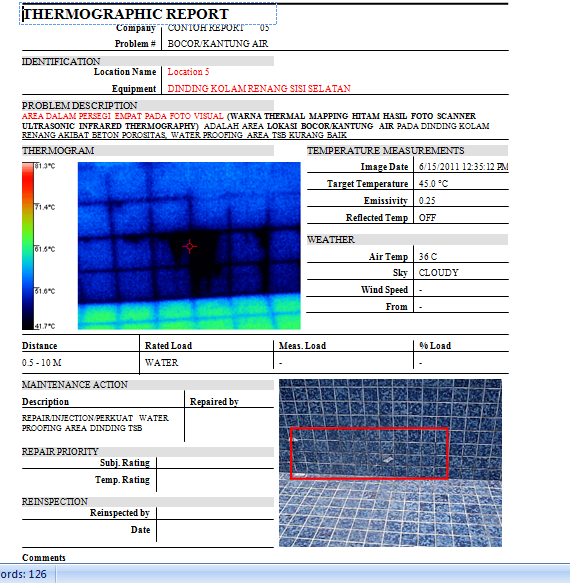Click the '0.25' emissivity value
The width and height of the screenshot is (570, 583).
point(427,201)
